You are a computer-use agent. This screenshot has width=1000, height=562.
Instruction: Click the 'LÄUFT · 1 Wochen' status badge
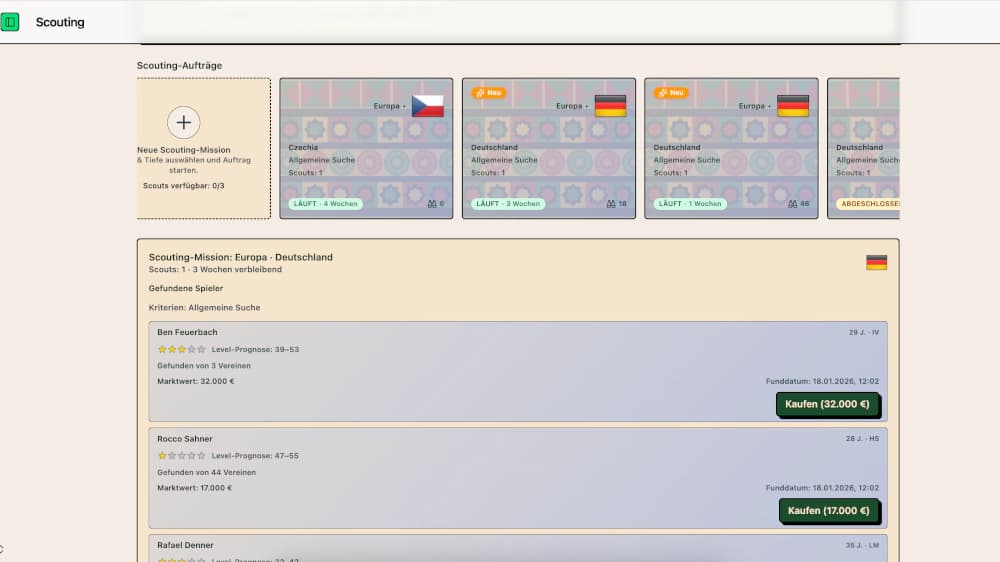pos(689,204)
